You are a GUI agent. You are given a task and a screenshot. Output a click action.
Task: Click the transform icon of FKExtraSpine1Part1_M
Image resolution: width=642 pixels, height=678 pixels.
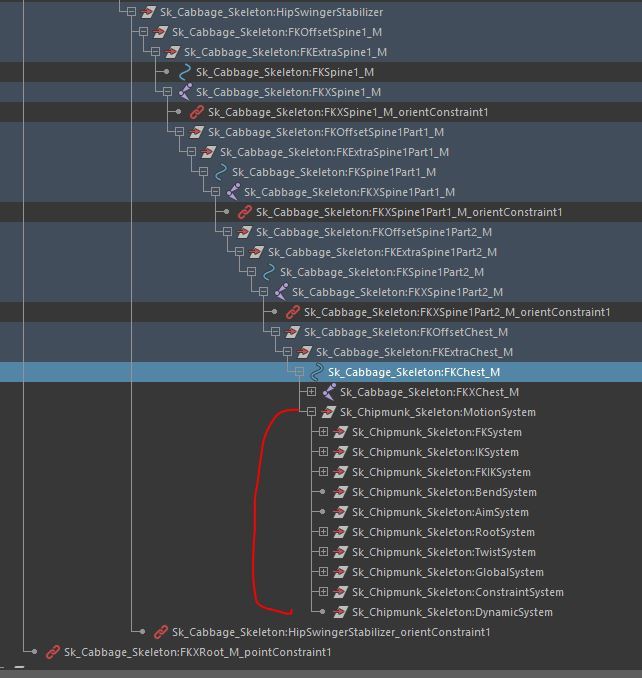tap(208, 152)
